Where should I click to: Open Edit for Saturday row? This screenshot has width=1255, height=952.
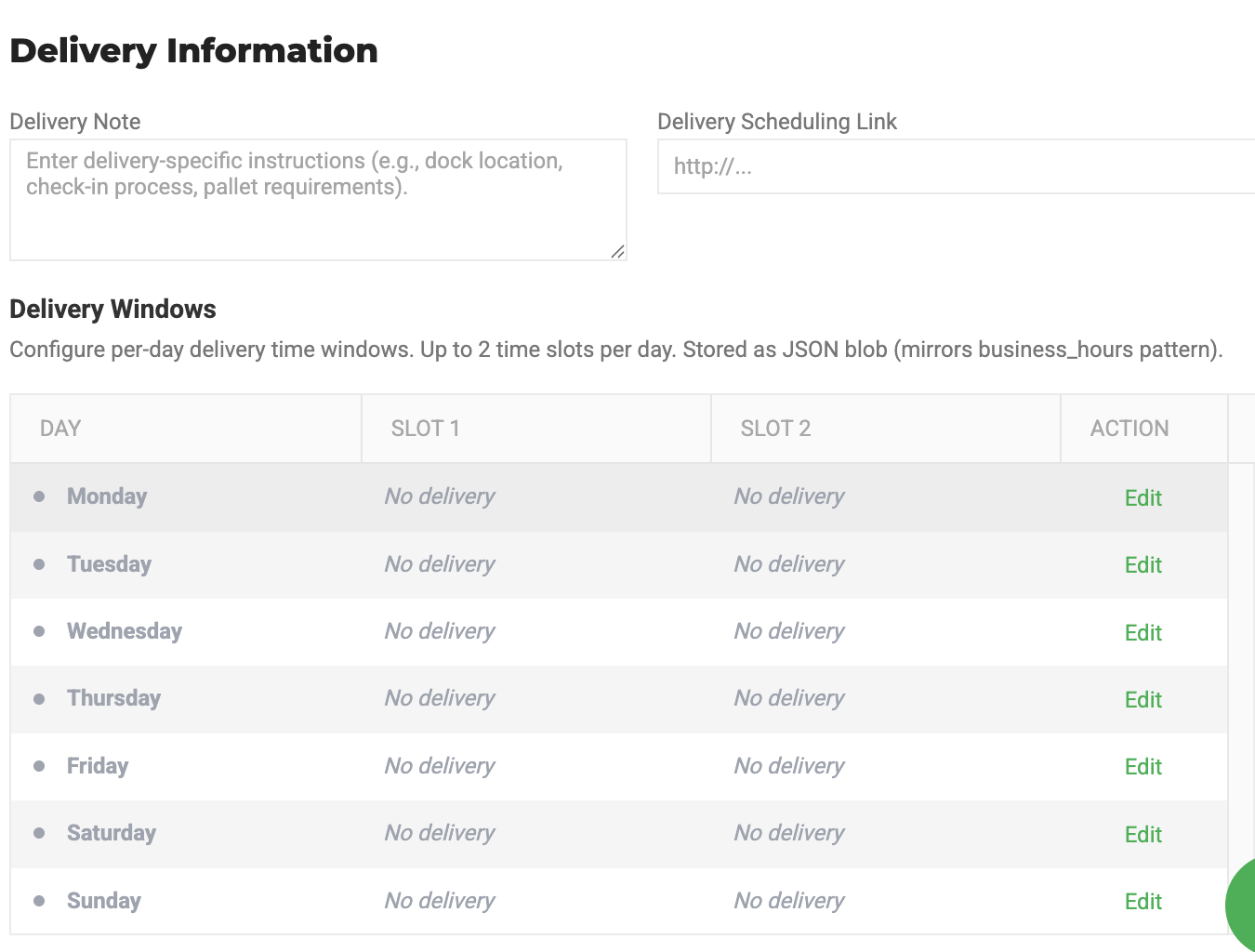point(1143,834)
